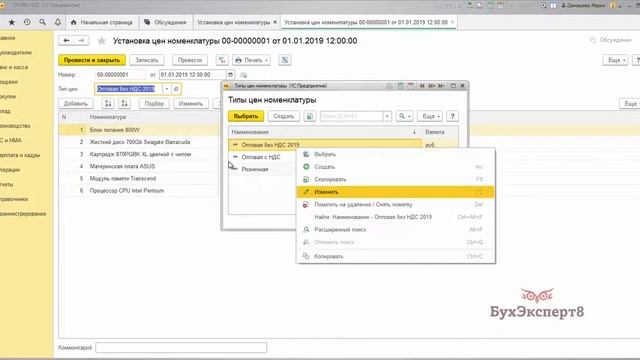Go back with the left arrow button

click(x=67, y=40)
